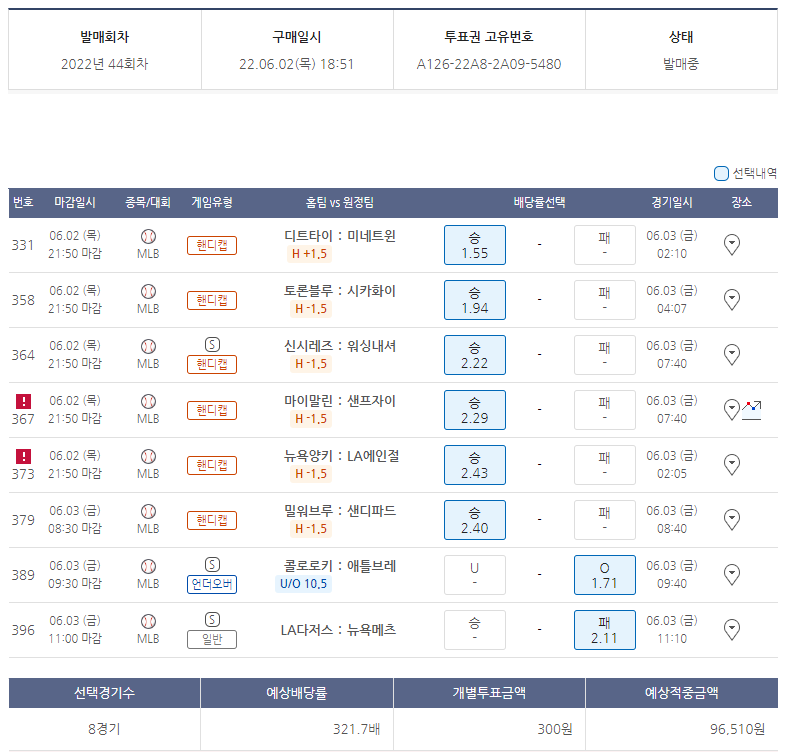Click the 번호 column header

click(23, 202)
